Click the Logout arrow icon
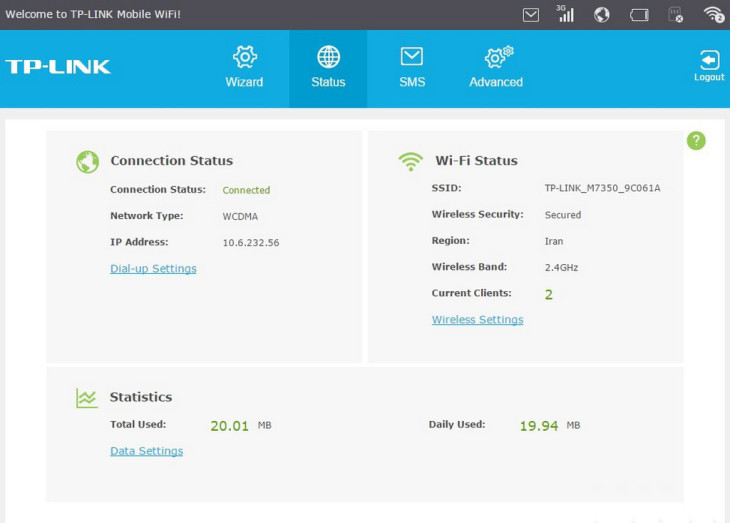 (x=710, y=60)
